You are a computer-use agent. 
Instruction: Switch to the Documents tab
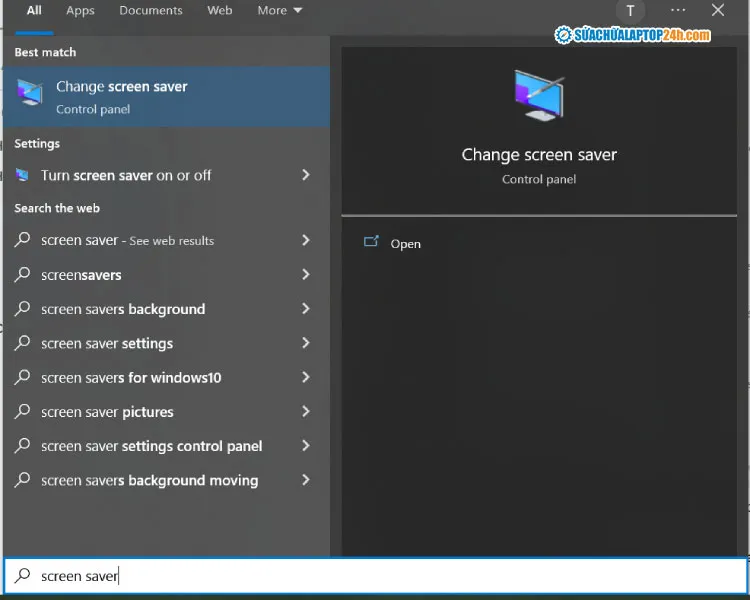coord(151,11)
